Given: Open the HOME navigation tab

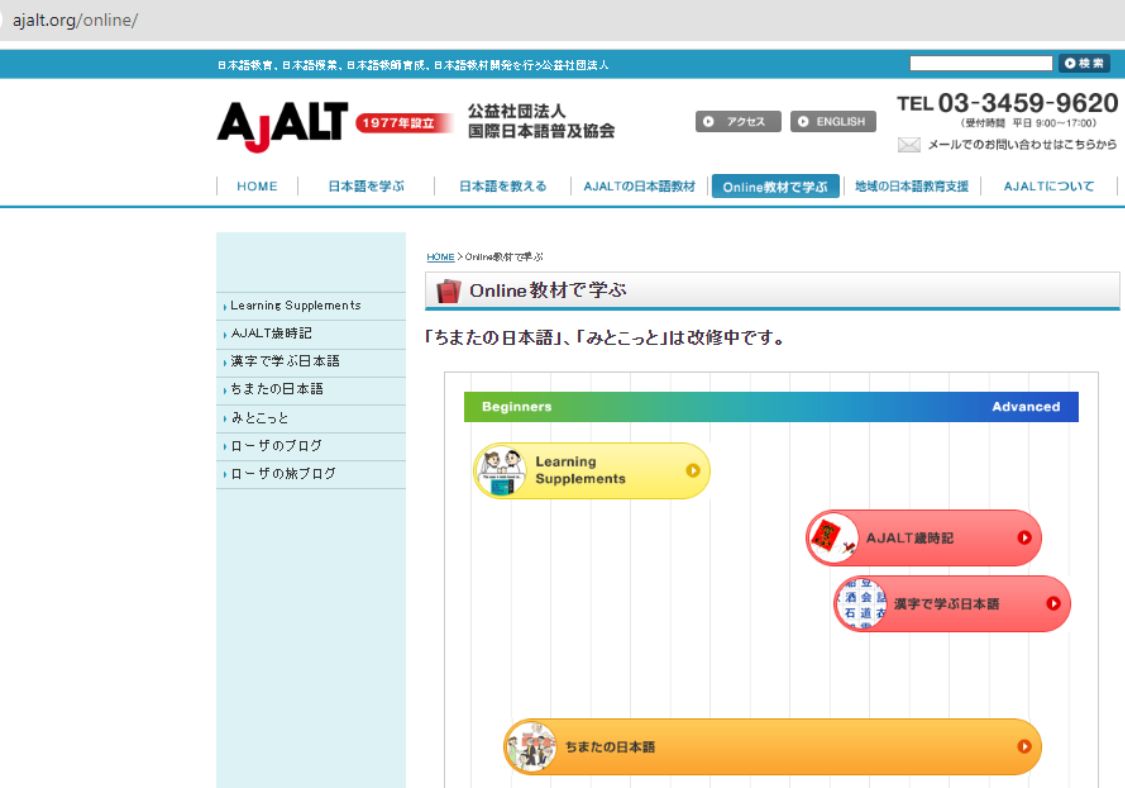Looking at the screenshot, I should point(257,186).
